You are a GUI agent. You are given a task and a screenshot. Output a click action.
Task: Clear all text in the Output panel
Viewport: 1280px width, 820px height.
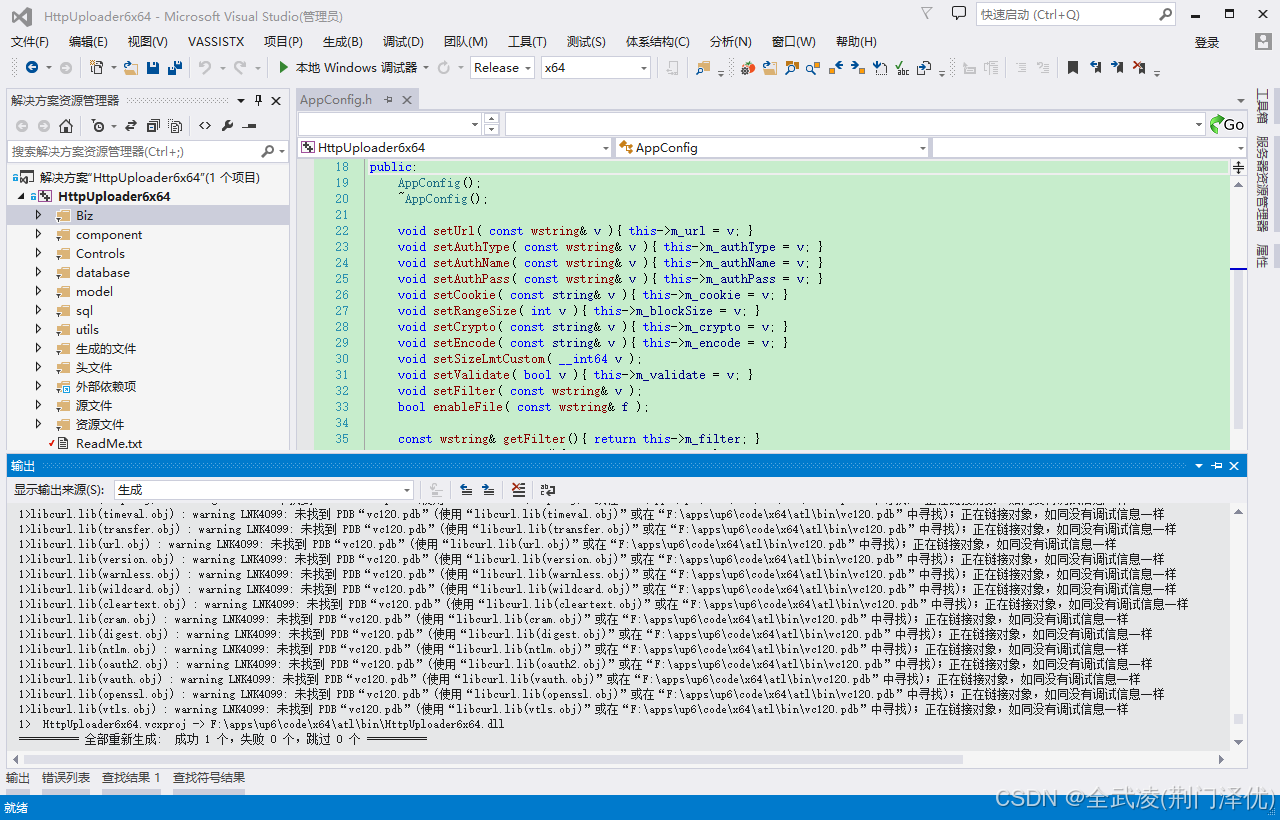[518, 490]
